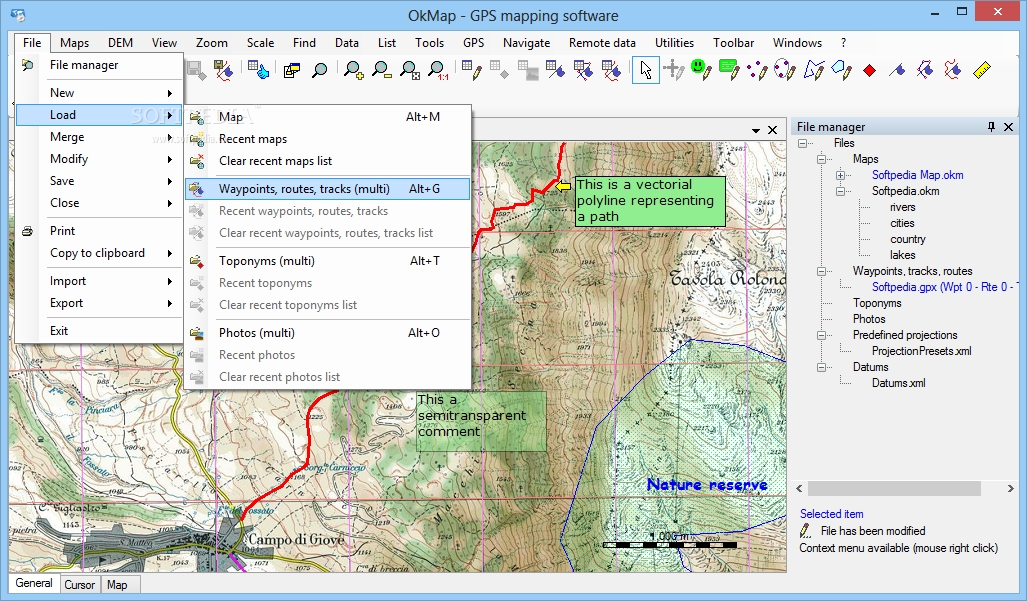Click the route with blue flag icon
This screenshot has height=601, width=1027.
pyautogui.click(x=925, y=69)
